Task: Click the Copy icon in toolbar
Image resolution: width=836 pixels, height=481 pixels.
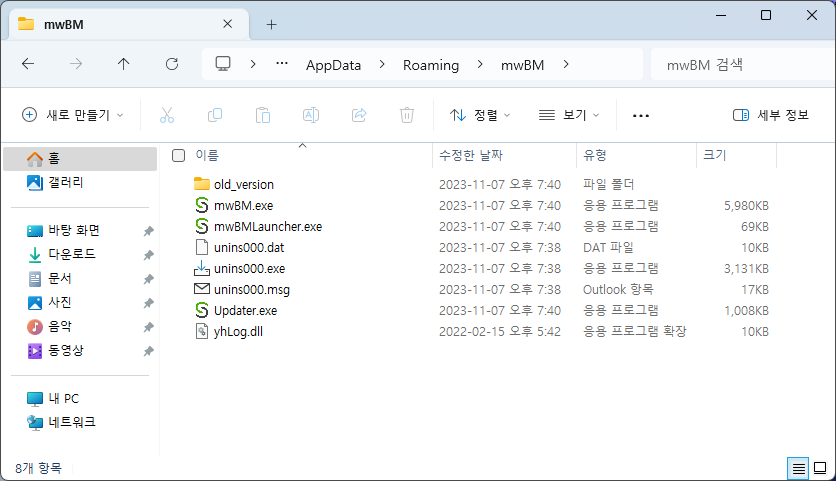Action: (x=215, y=115)
